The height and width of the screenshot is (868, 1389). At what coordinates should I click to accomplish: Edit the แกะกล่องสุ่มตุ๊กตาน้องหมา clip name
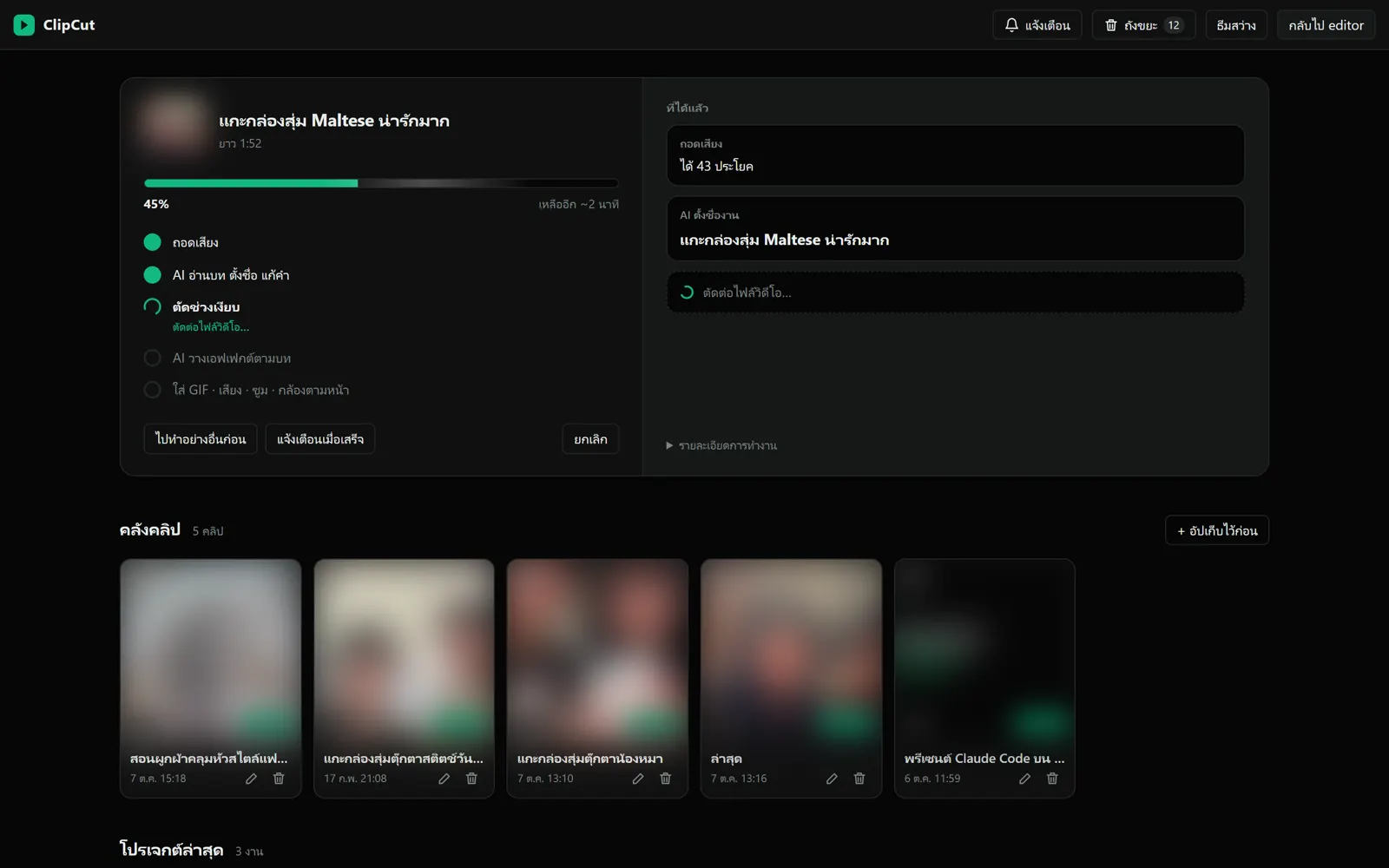[x=638, y=779]
